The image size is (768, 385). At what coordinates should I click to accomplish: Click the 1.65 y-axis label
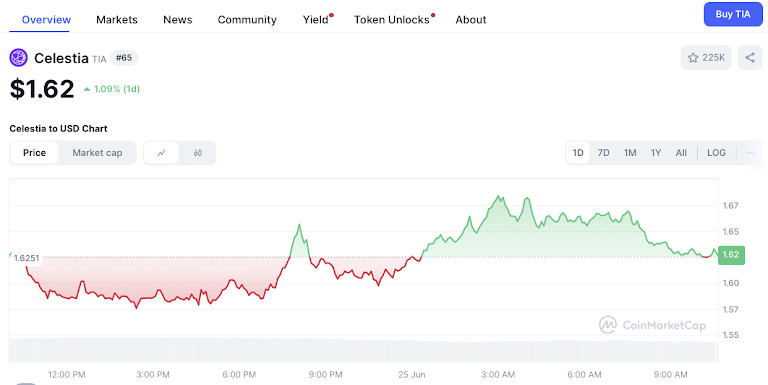coord(730,231)
